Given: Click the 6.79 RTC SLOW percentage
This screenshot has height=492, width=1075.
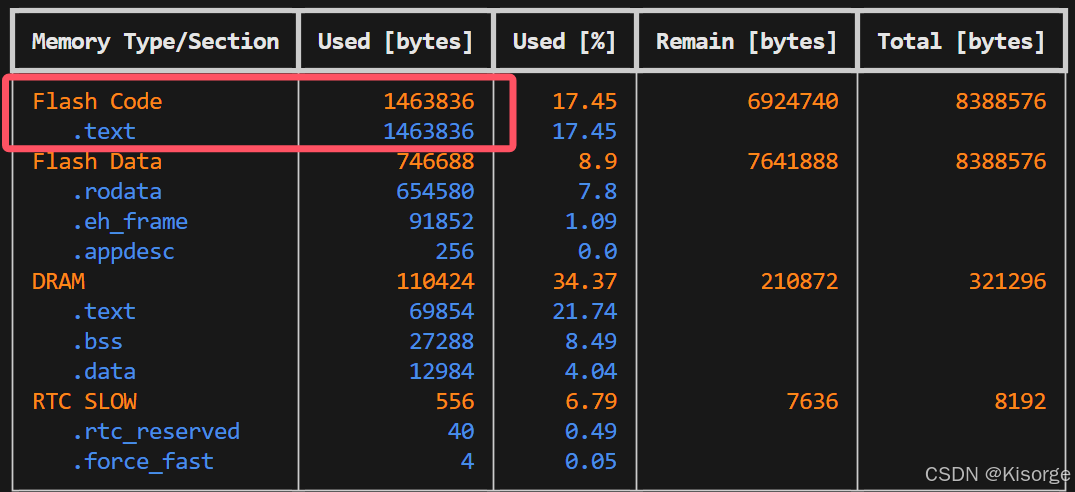Looking at the screenshot, I should point(591,401).
